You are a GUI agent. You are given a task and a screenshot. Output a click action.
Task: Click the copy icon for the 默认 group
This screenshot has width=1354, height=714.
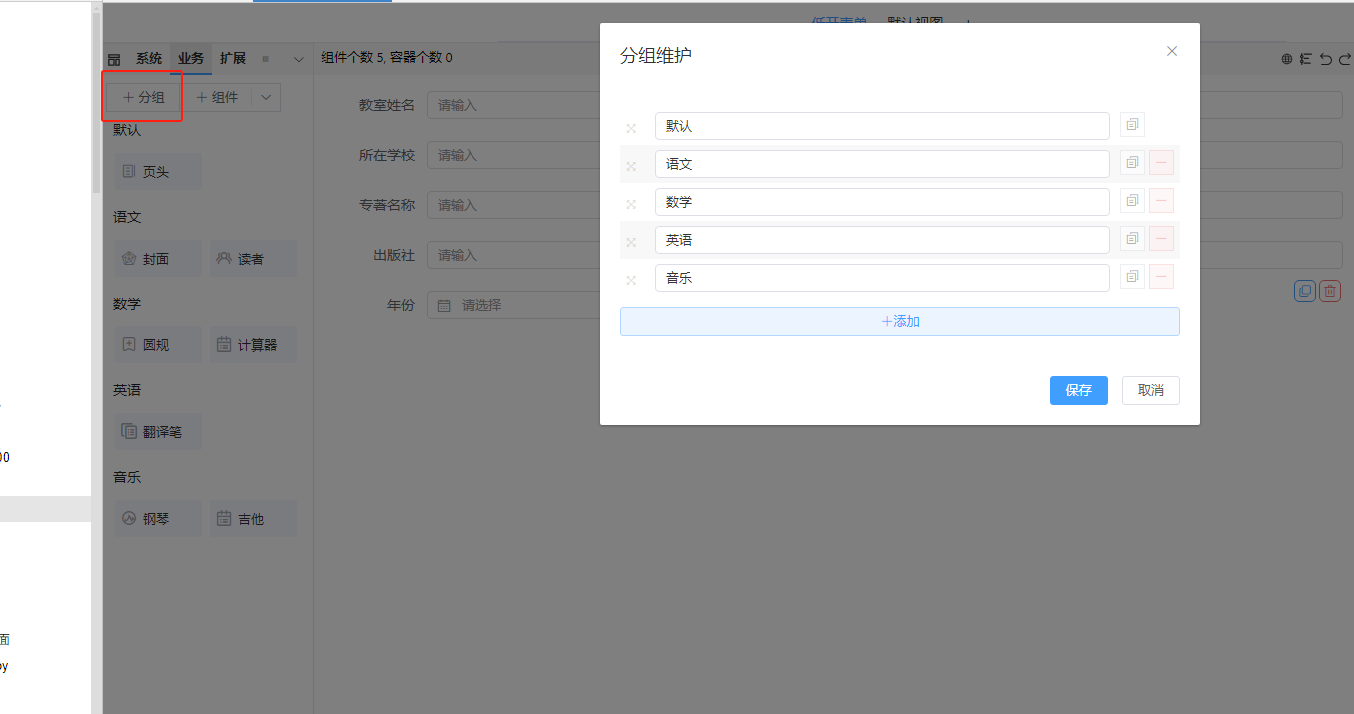[1132, 125]
